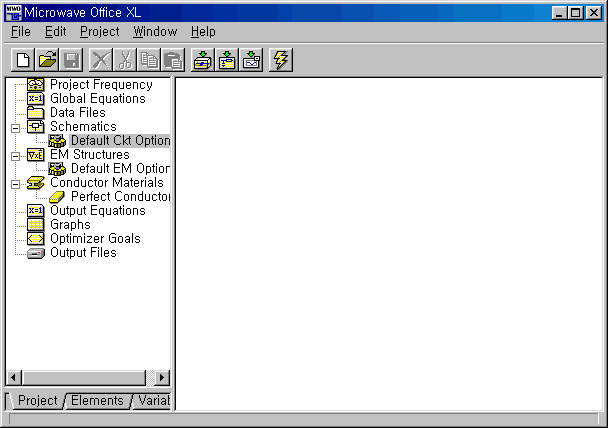This screenshot has width=608, height=428.
Task: Click the Output Equations x=1 icon
Action: (35, 211)
